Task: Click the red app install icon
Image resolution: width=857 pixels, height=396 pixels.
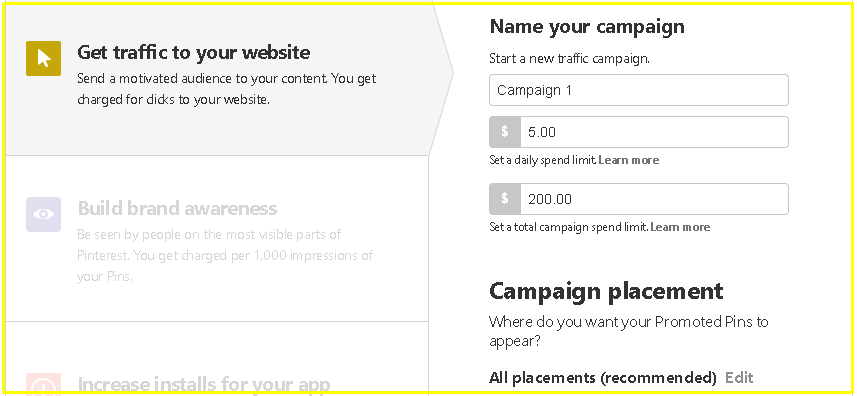Action: (x=44, y=384)
